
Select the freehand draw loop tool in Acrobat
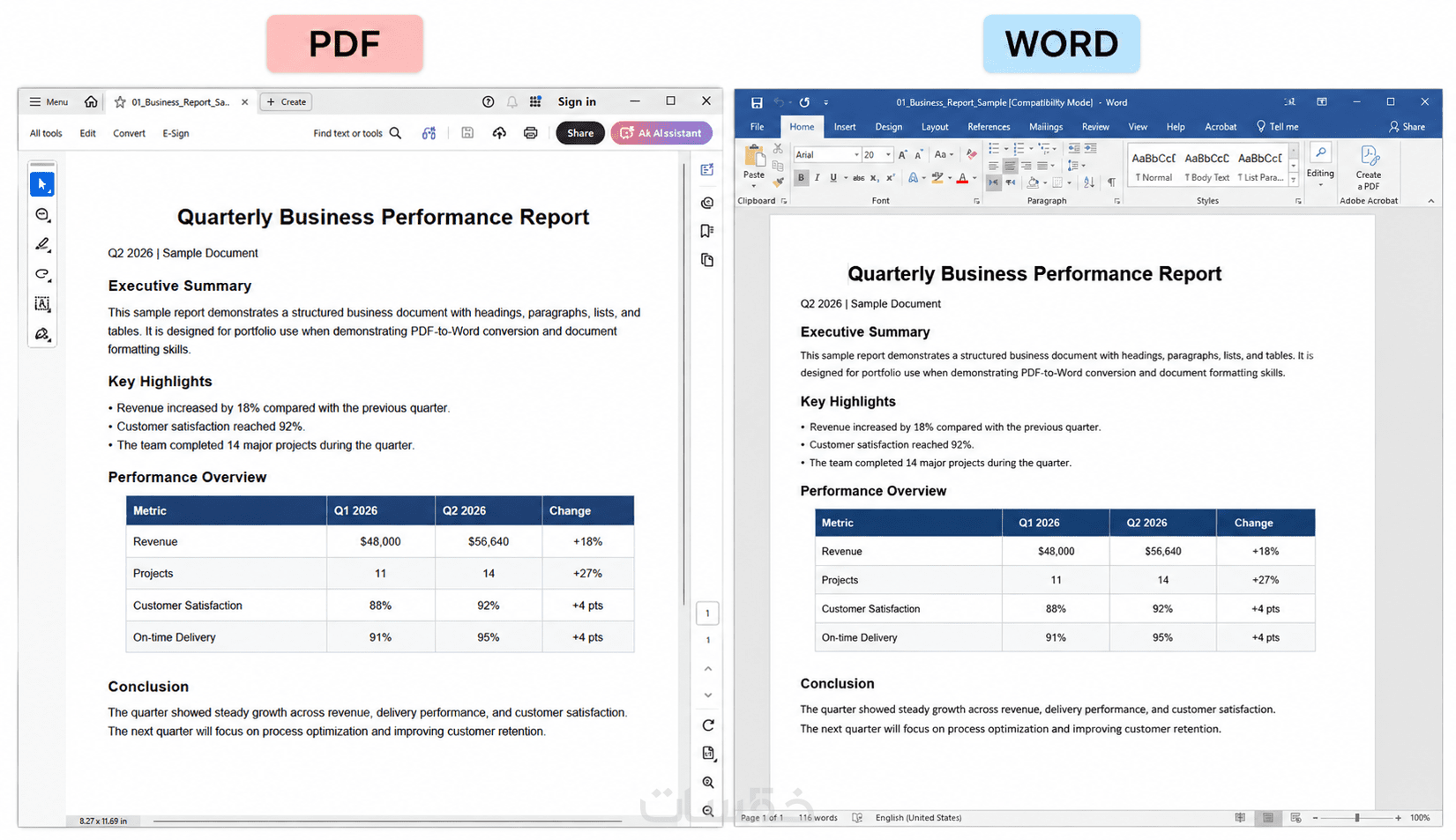point(42,274)
